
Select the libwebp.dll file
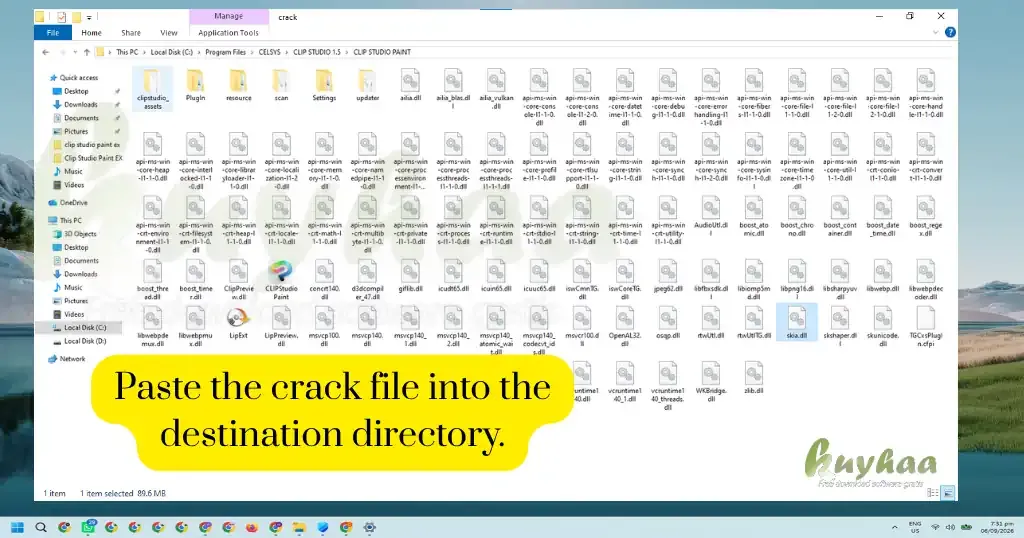(882, 276)
